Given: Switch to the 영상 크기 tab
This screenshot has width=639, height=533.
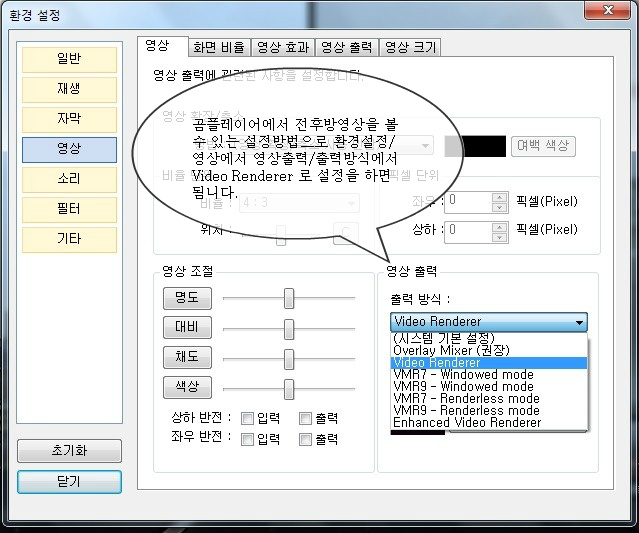Looking at the screenshot, I should (x=410, y=47).
